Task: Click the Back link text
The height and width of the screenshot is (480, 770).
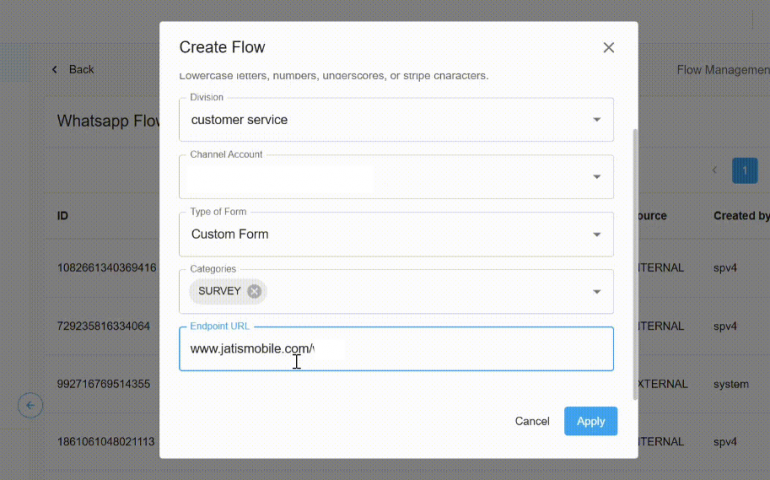Action: (x=81, y=69)
